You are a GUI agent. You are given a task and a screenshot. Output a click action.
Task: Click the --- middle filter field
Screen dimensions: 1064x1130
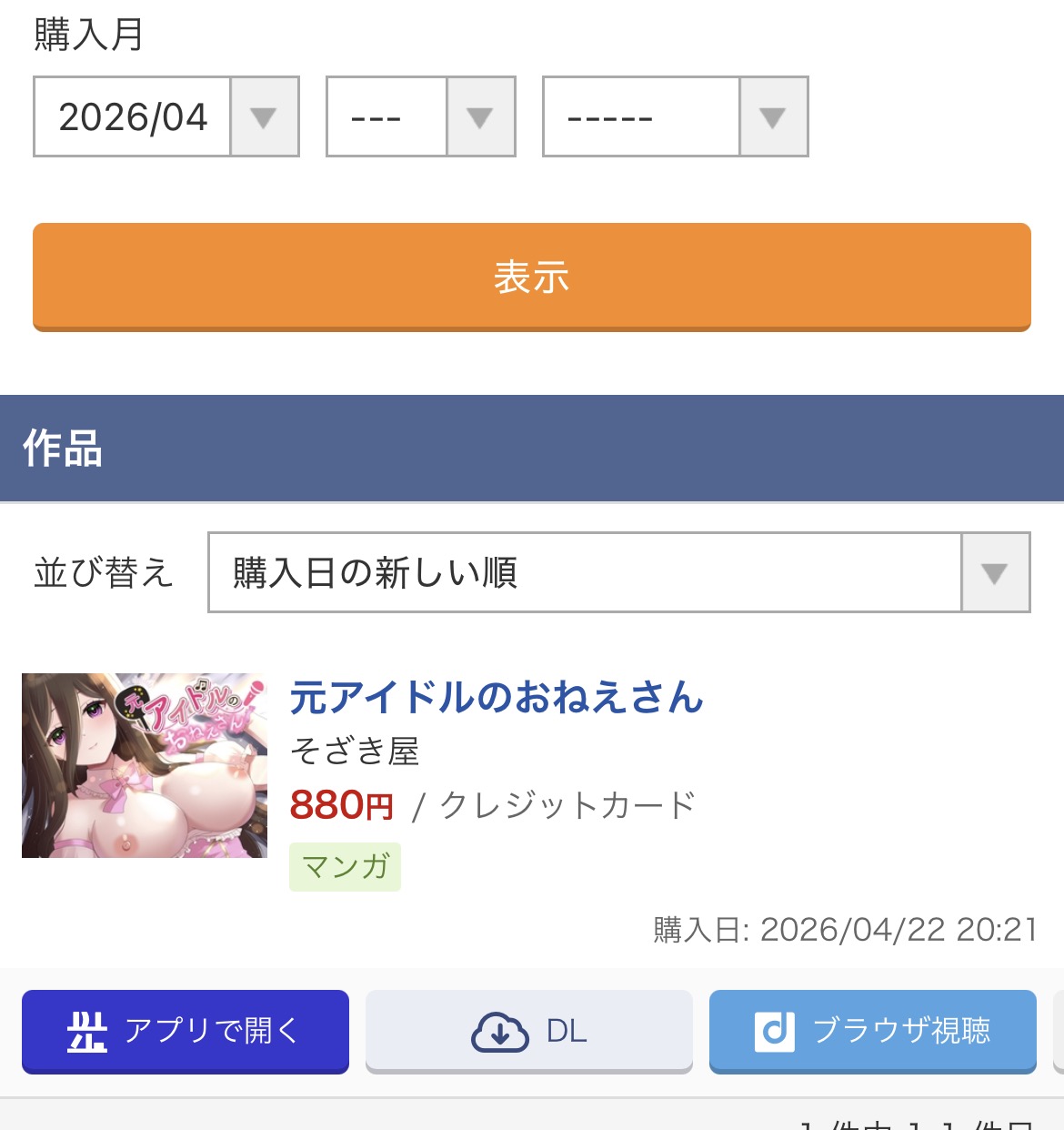(421, 116)
